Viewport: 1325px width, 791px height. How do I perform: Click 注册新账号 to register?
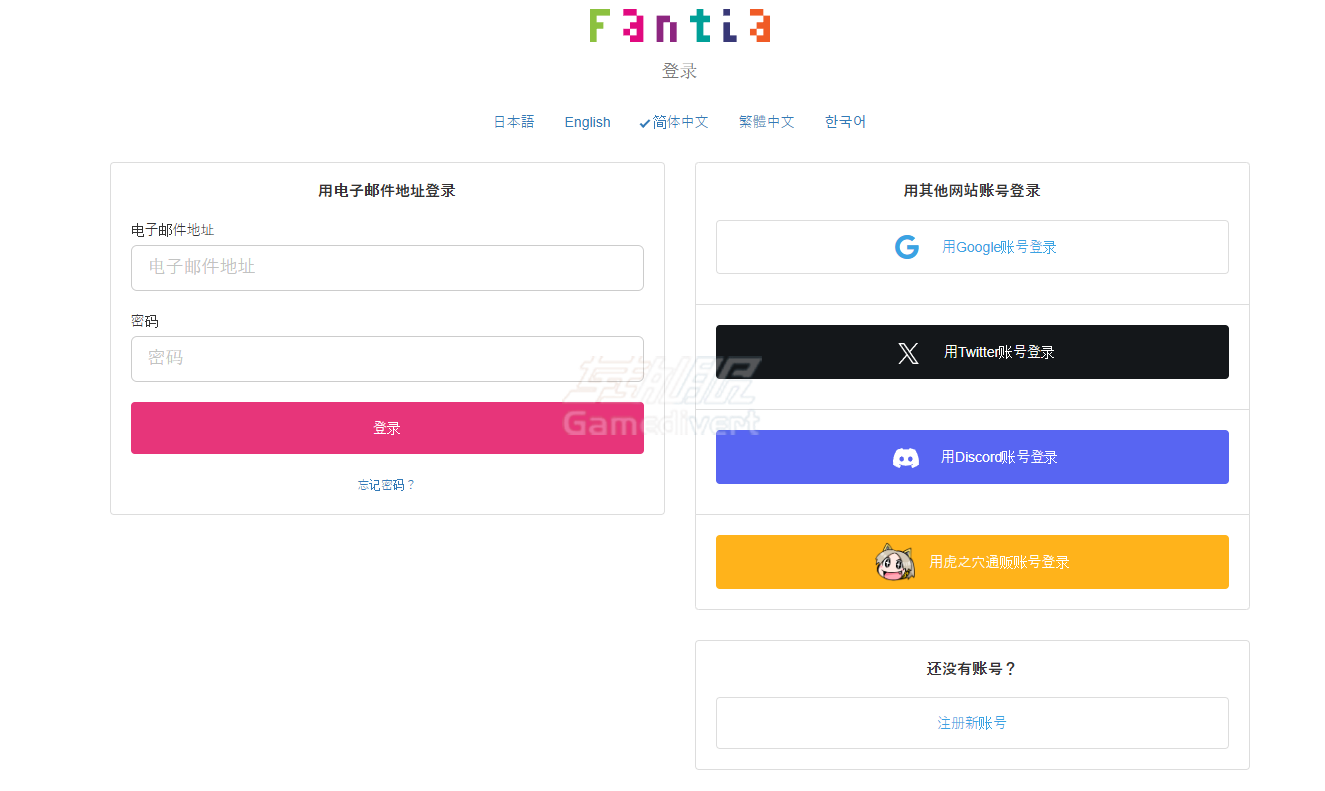pos(972,723)
